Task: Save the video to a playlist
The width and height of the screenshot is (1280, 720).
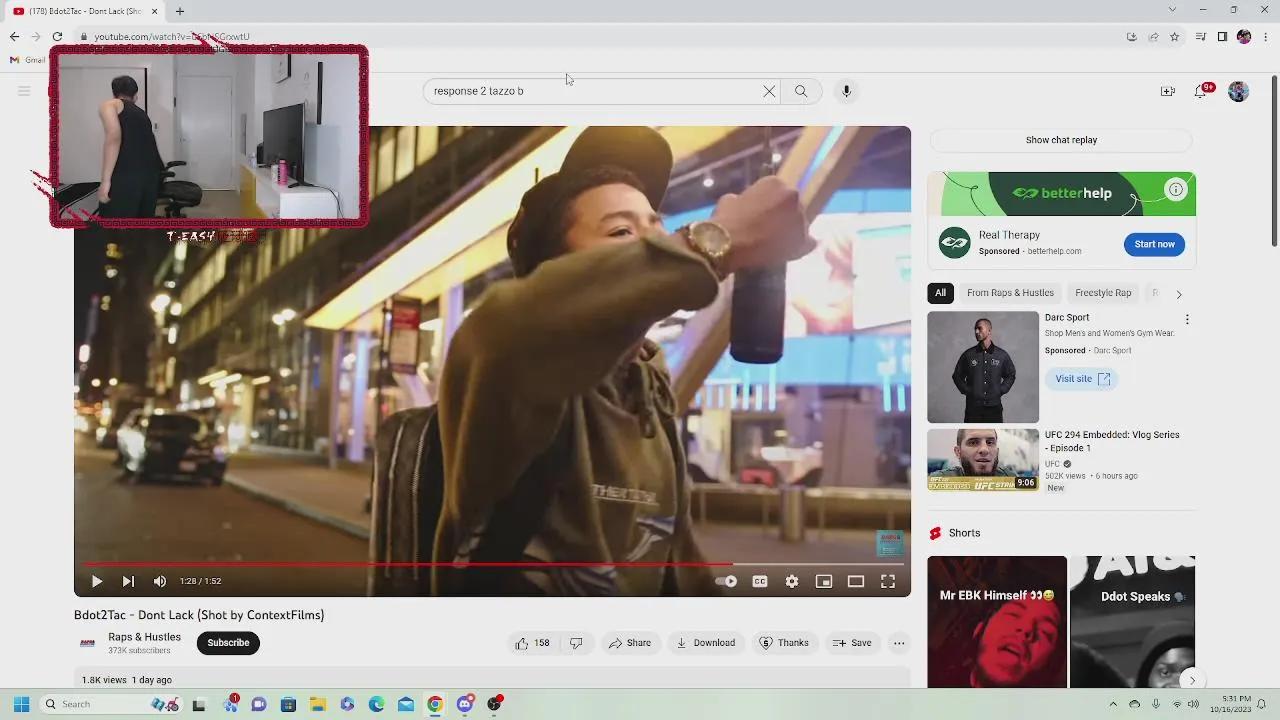Action: [x=852, y=643]
